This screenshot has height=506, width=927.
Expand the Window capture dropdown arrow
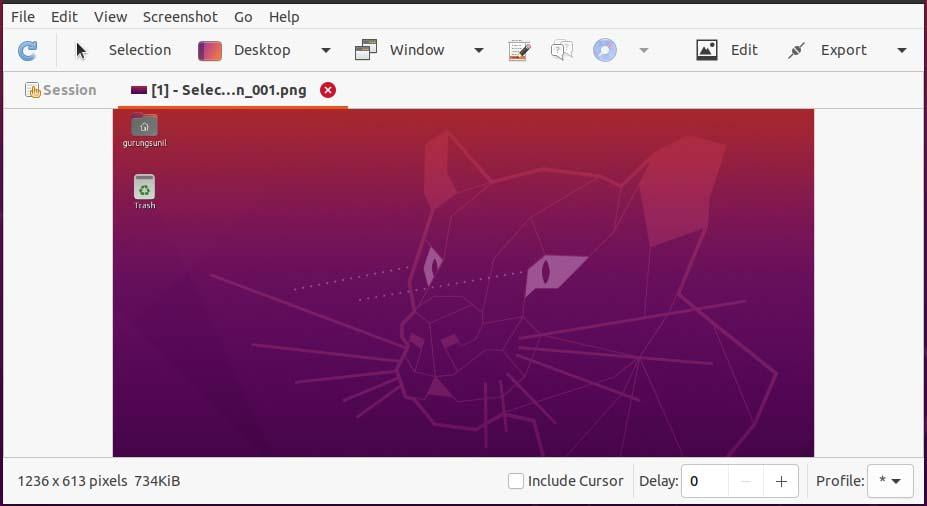tap(479, 51)
